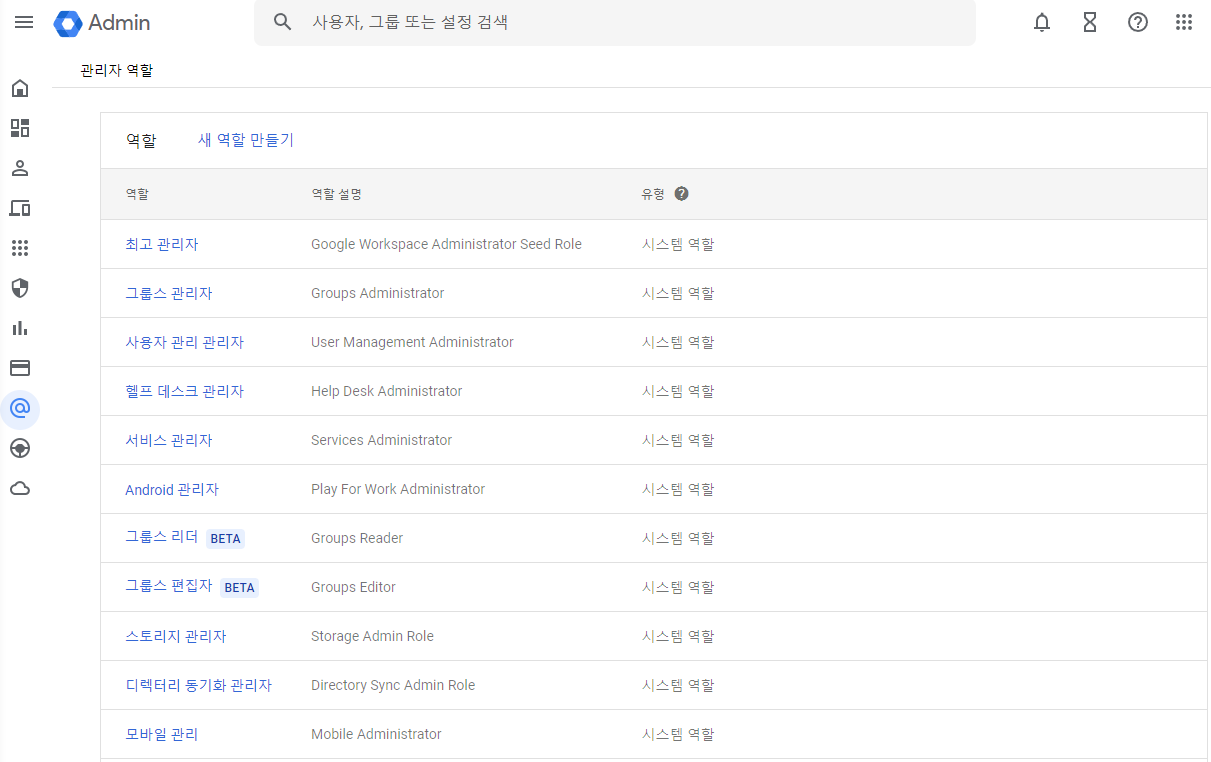This screenshot has width=1211, height=762.
Task: Open the help question mark icon
Action: click(x=1138, y=22)
